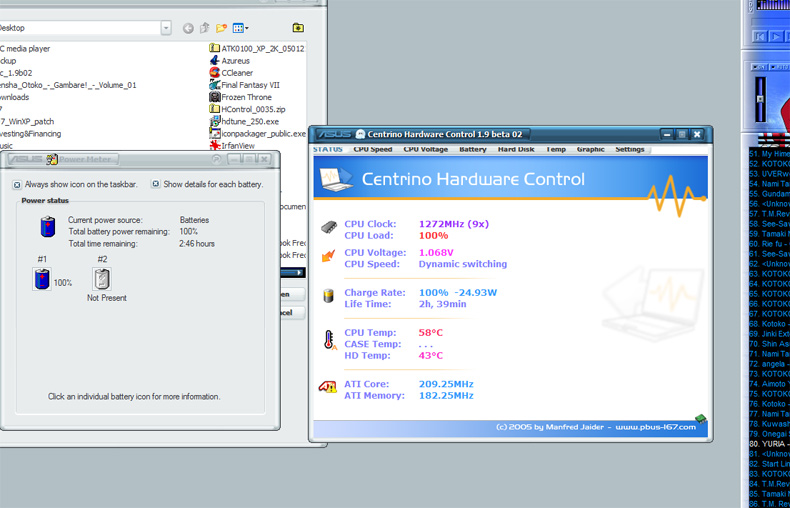790x508 pixels.
Task: Close the Centrino Hardware Control window
Action: (697, 135)
